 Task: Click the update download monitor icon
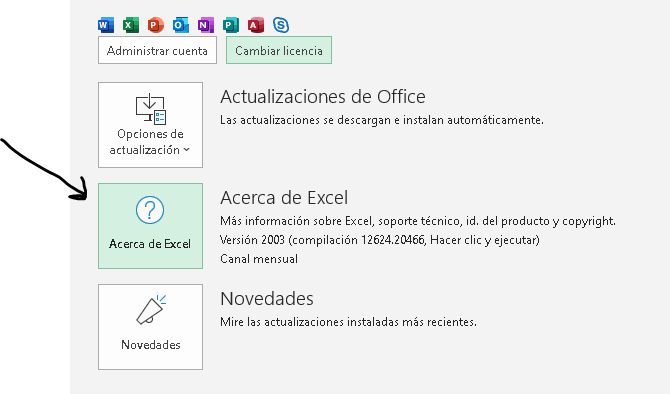point(150,109)
